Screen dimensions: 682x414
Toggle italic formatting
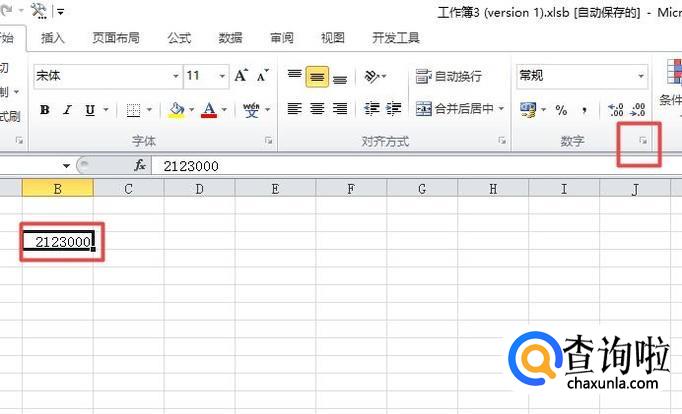pos(67,110)
